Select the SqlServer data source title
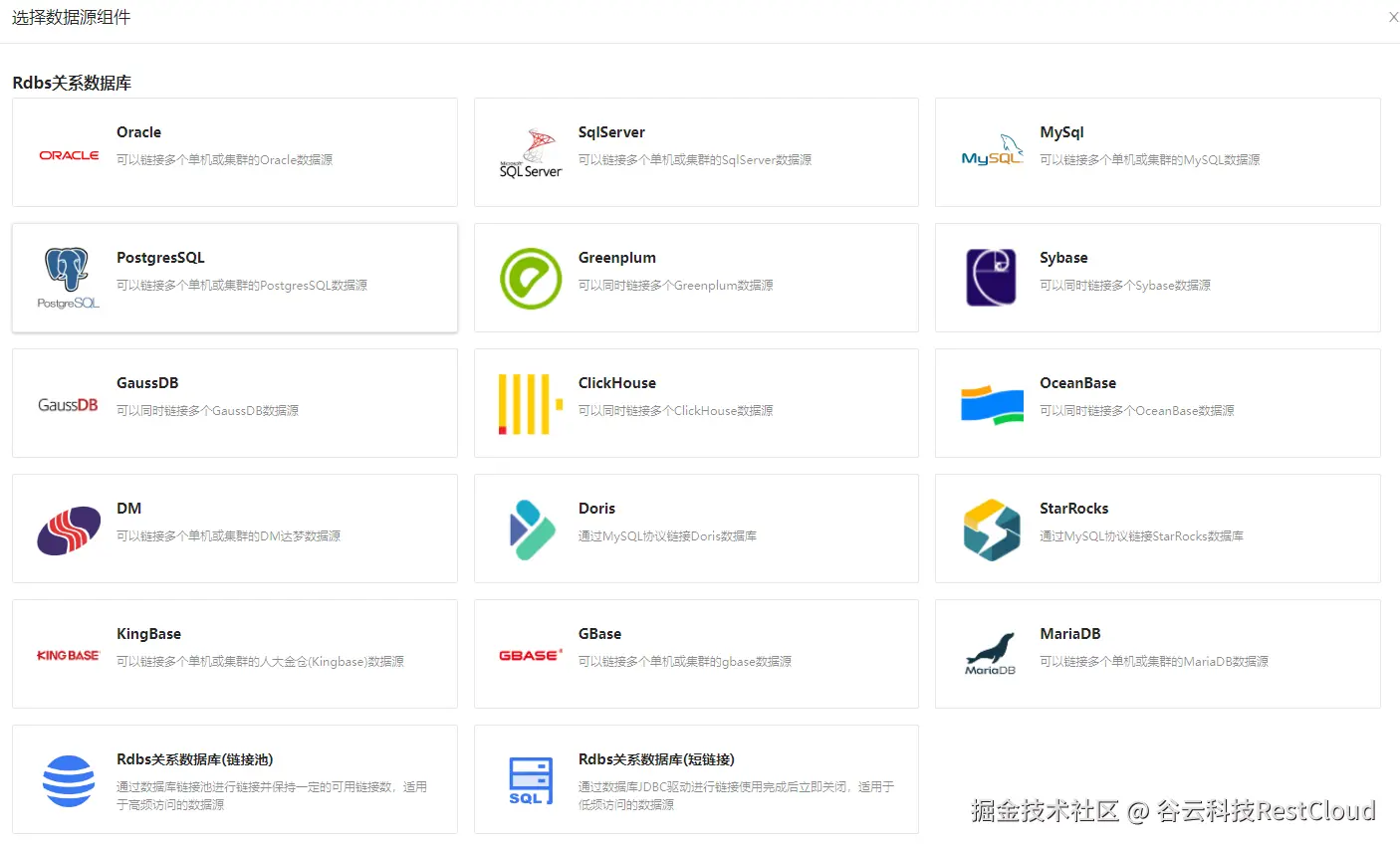 [x=611, y=132]
